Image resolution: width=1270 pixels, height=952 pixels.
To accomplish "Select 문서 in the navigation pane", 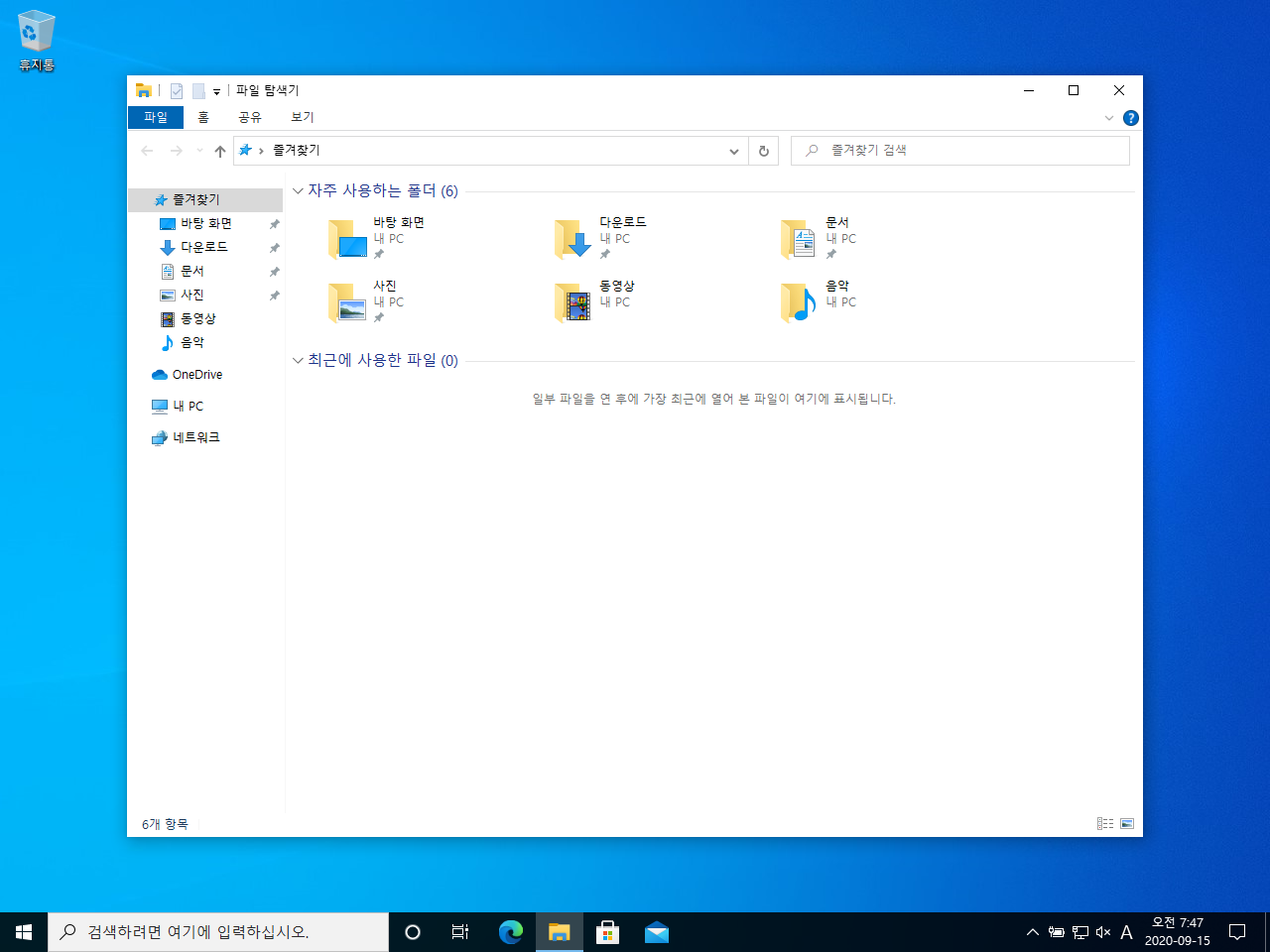I will [x=205, y=271].
